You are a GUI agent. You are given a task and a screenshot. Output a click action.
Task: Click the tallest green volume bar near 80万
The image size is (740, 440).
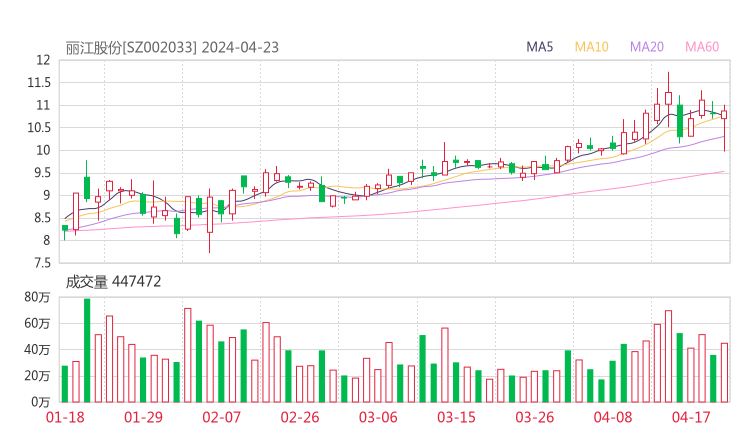[87, 350]
